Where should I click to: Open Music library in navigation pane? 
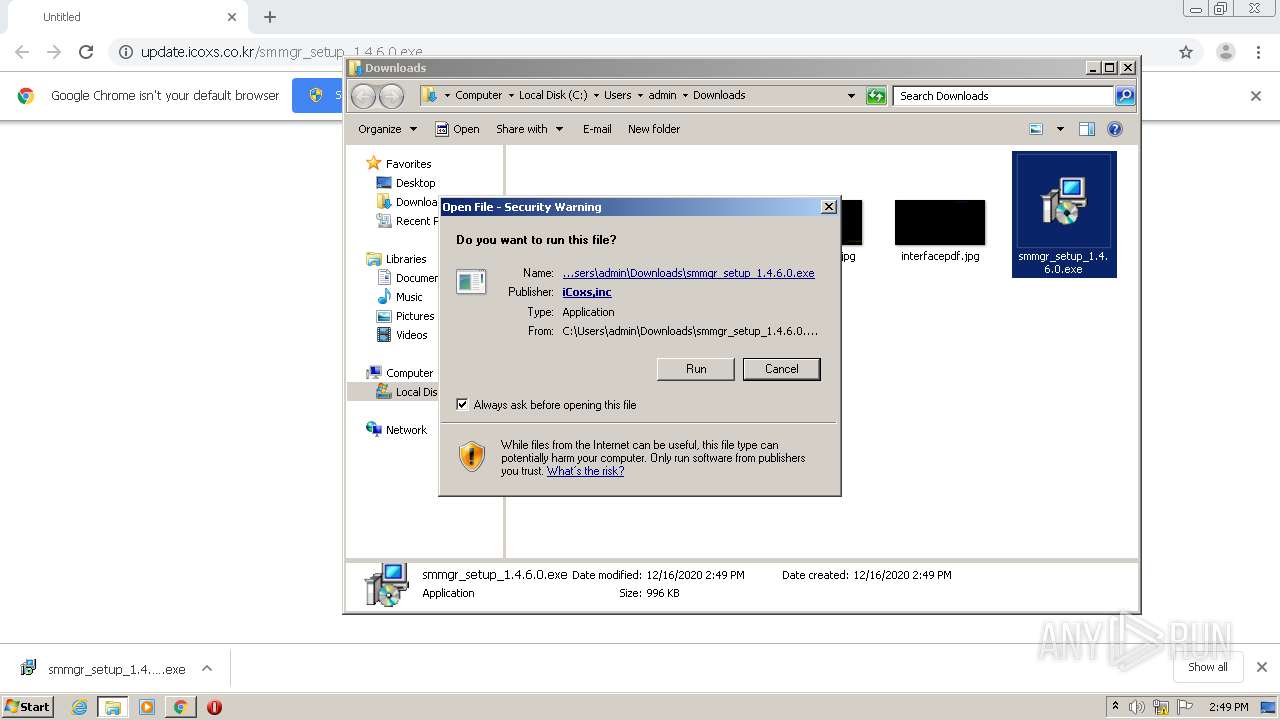[409, 297]
